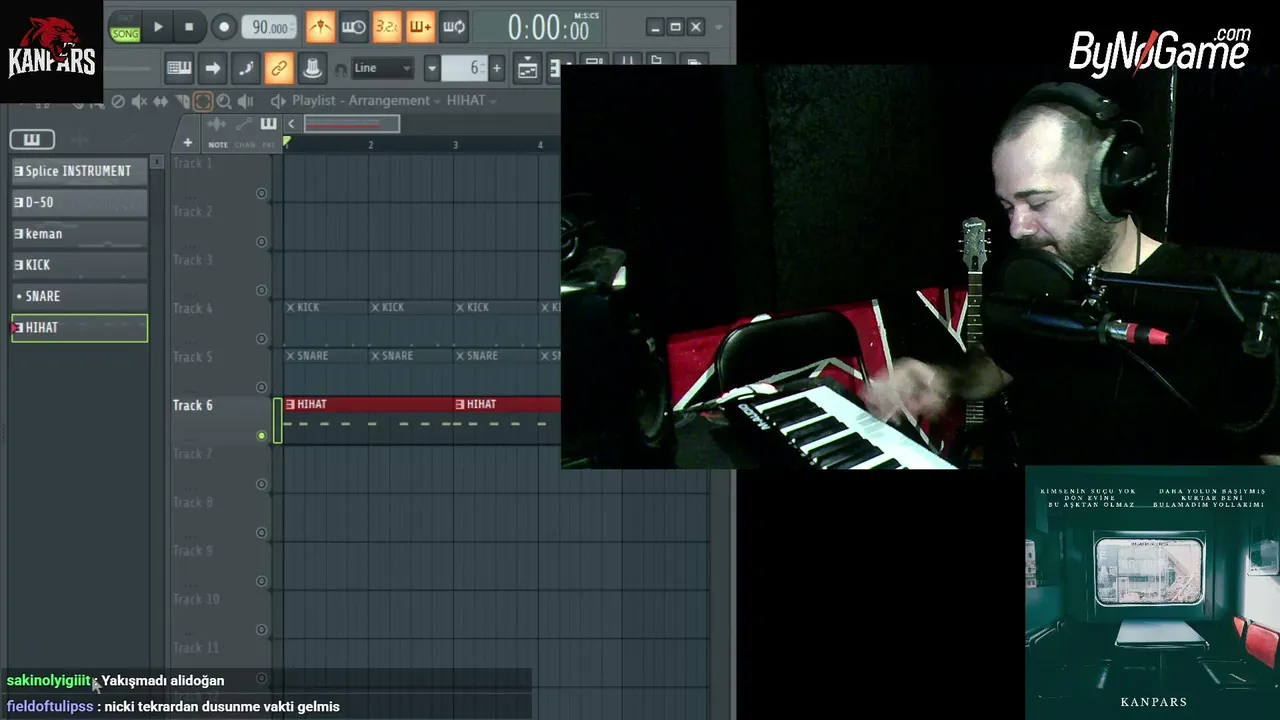Add a new pattern with the plus button
The image size is (1280, 720).
[496, 68]
